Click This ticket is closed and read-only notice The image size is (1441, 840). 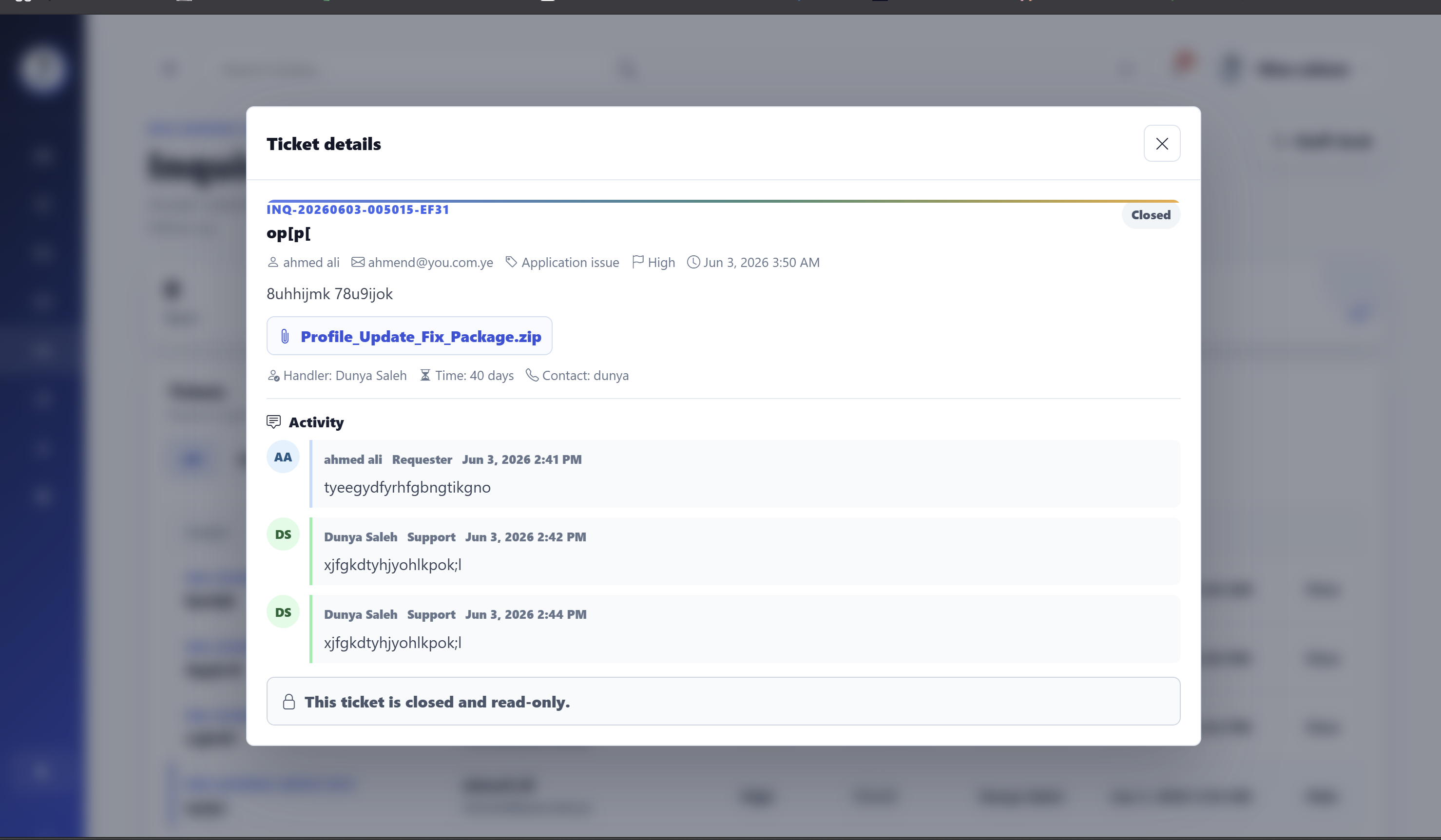723,702
